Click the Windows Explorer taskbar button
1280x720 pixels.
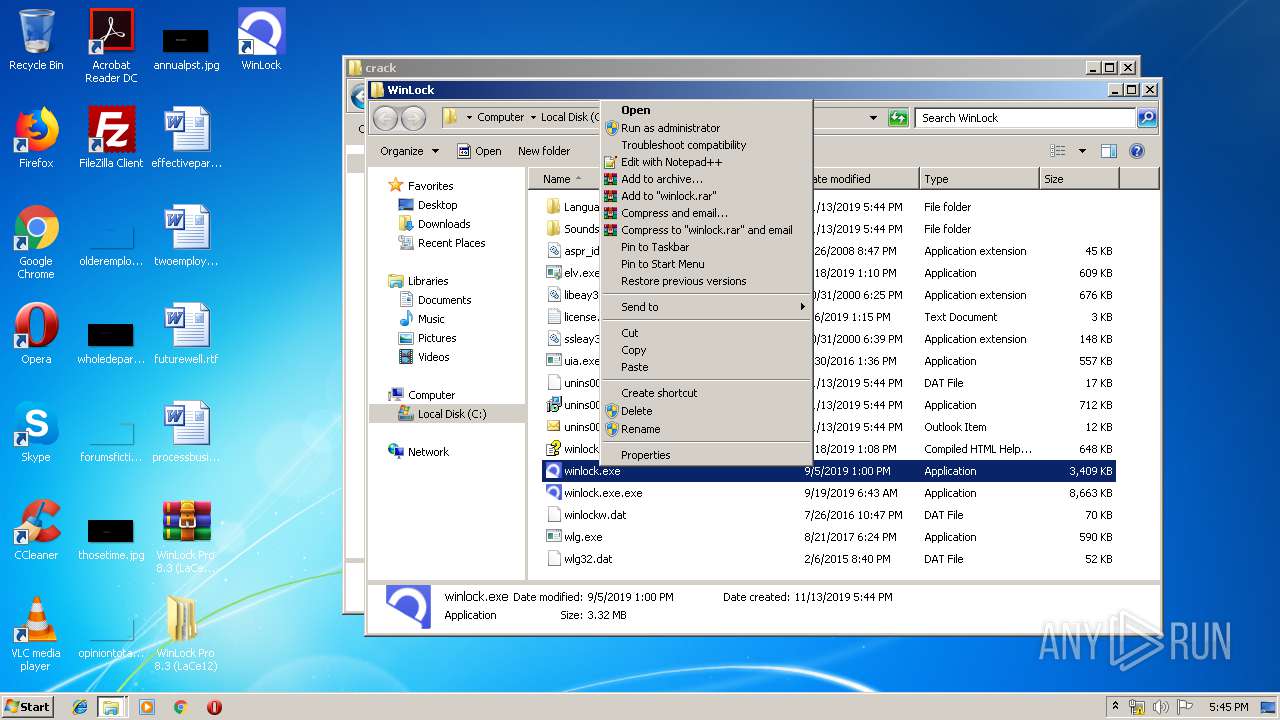pos(111,707)
